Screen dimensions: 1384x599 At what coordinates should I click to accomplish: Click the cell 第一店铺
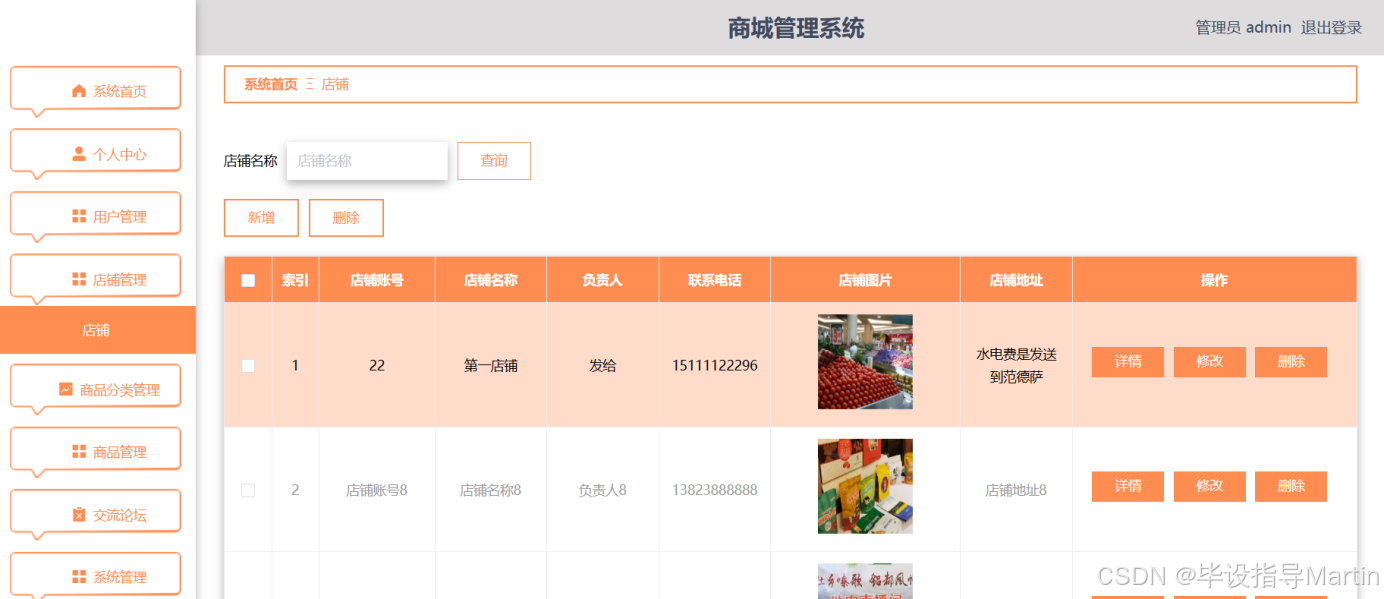coord(491,366)
